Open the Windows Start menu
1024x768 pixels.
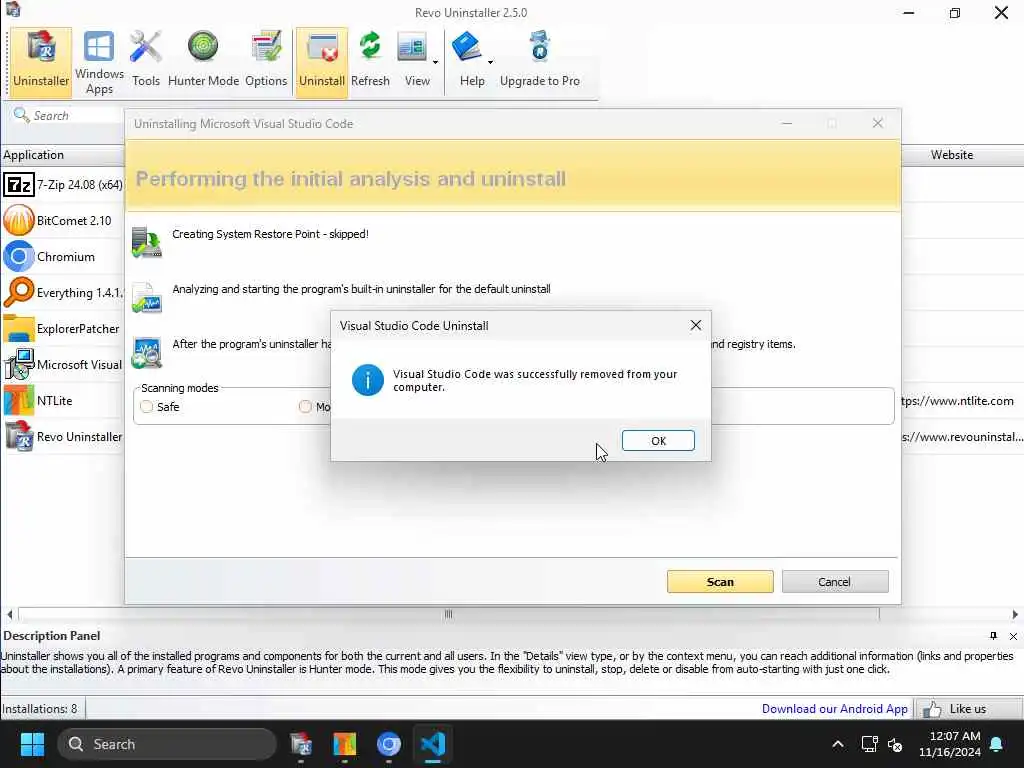tap(32, 744)
